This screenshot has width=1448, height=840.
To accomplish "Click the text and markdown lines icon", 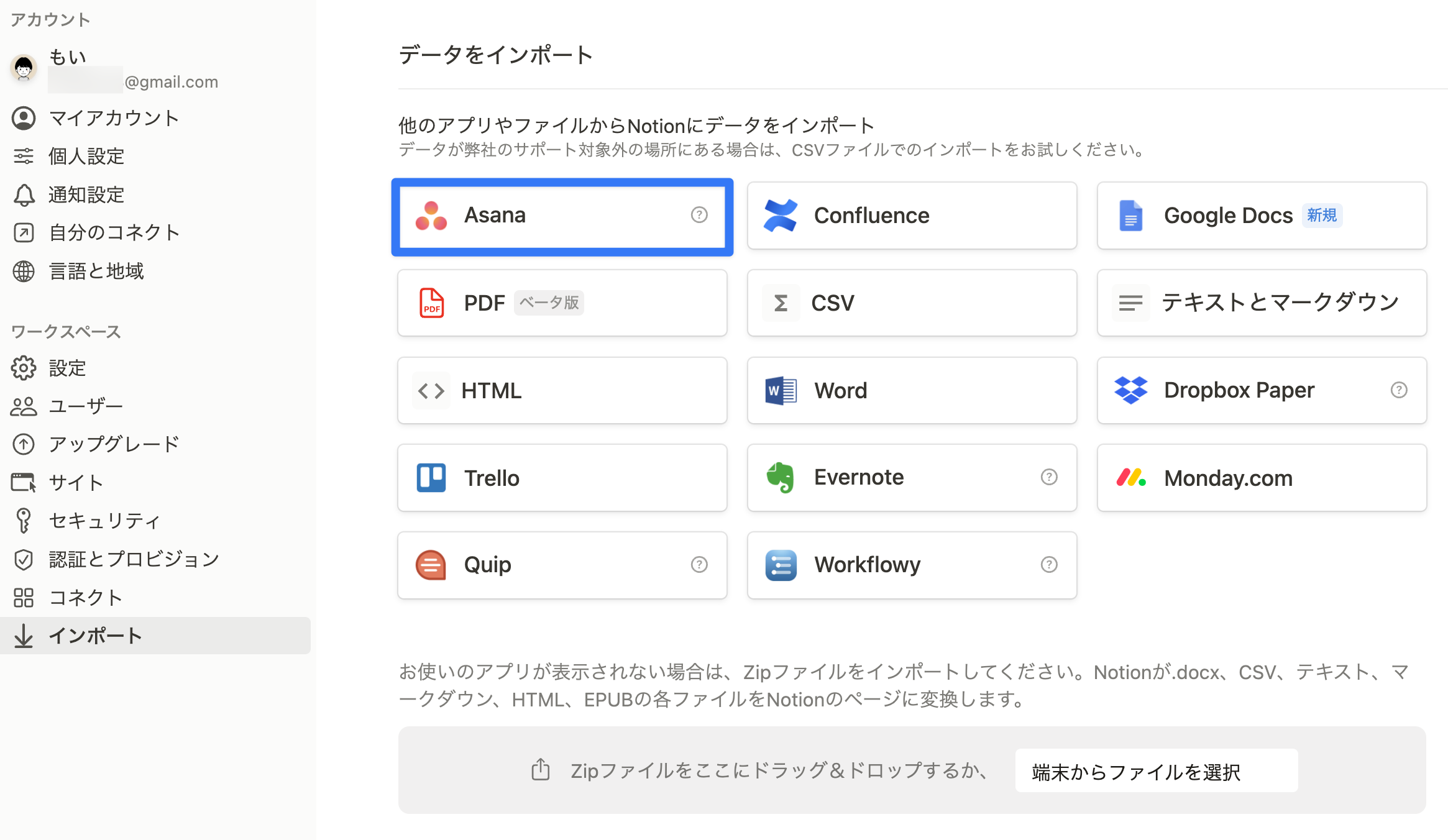I will (x=1131, y=303).
